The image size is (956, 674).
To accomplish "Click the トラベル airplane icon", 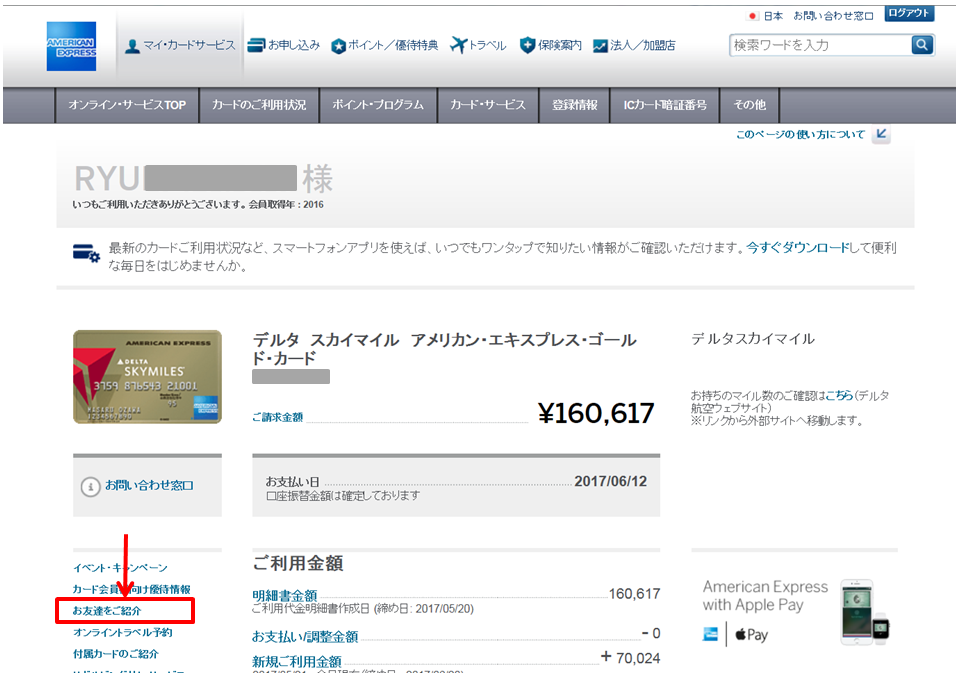I will (x=458, y=45).
